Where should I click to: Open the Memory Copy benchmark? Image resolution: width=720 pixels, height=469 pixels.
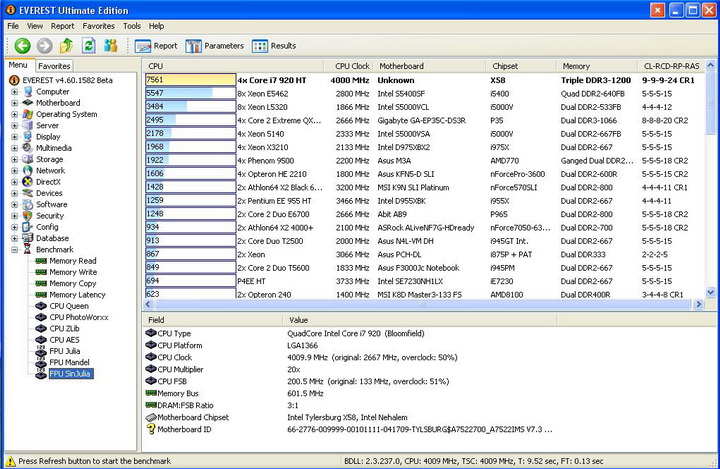click(73, 284)
